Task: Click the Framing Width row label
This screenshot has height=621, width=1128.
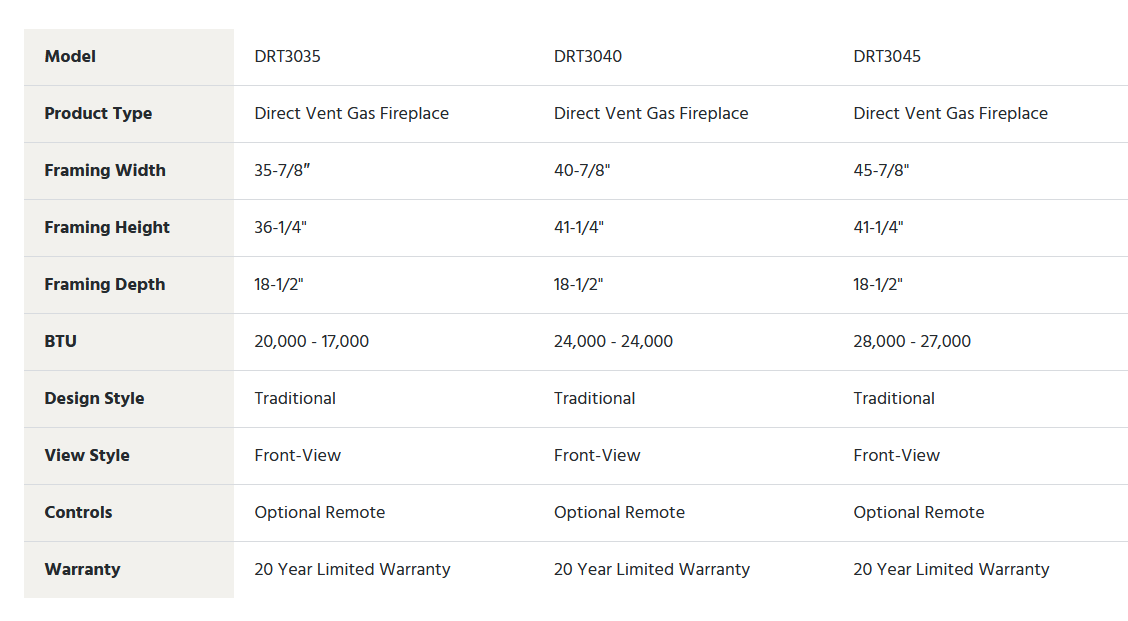Action: coord(105,171)
